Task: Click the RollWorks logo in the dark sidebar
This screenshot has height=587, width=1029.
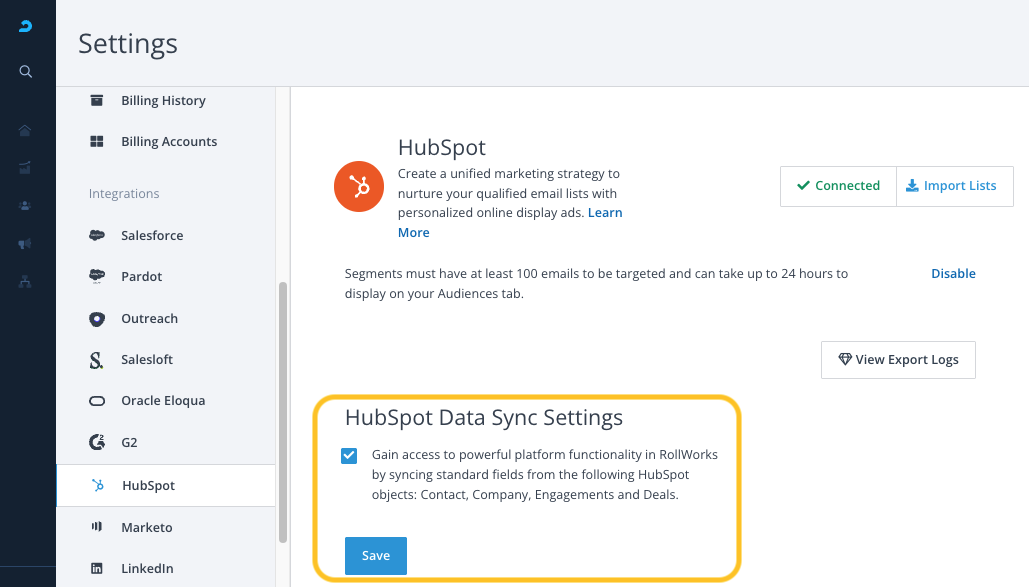Action: [26, 27]
